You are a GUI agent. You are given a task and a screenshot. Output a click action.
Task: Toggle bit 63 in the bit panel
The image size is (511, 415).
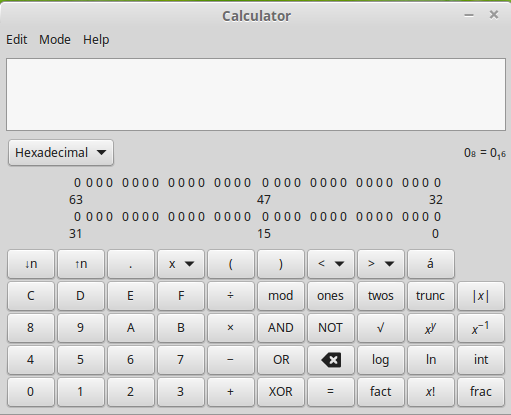77,183
